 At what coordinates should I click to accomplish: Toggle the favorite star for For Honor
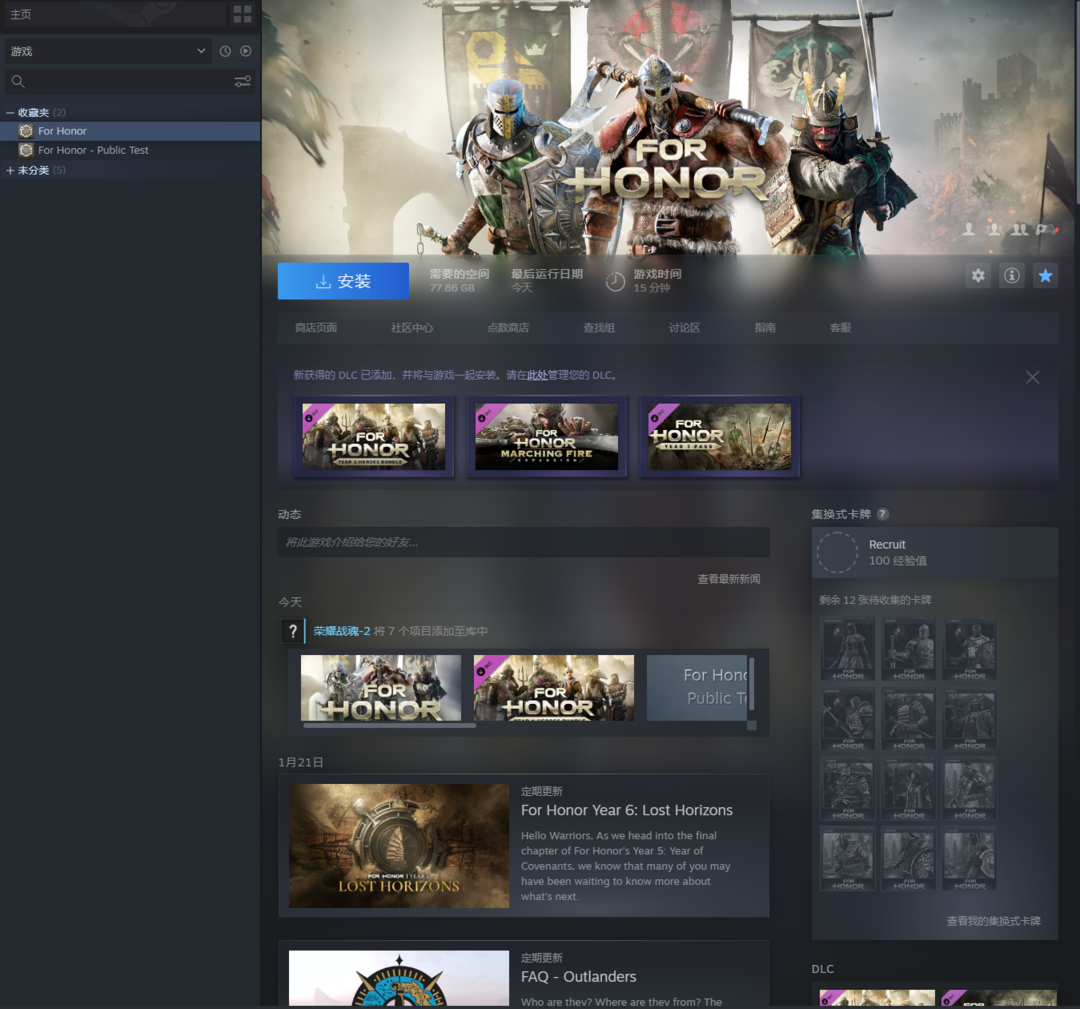click(x=1045, y=276)
